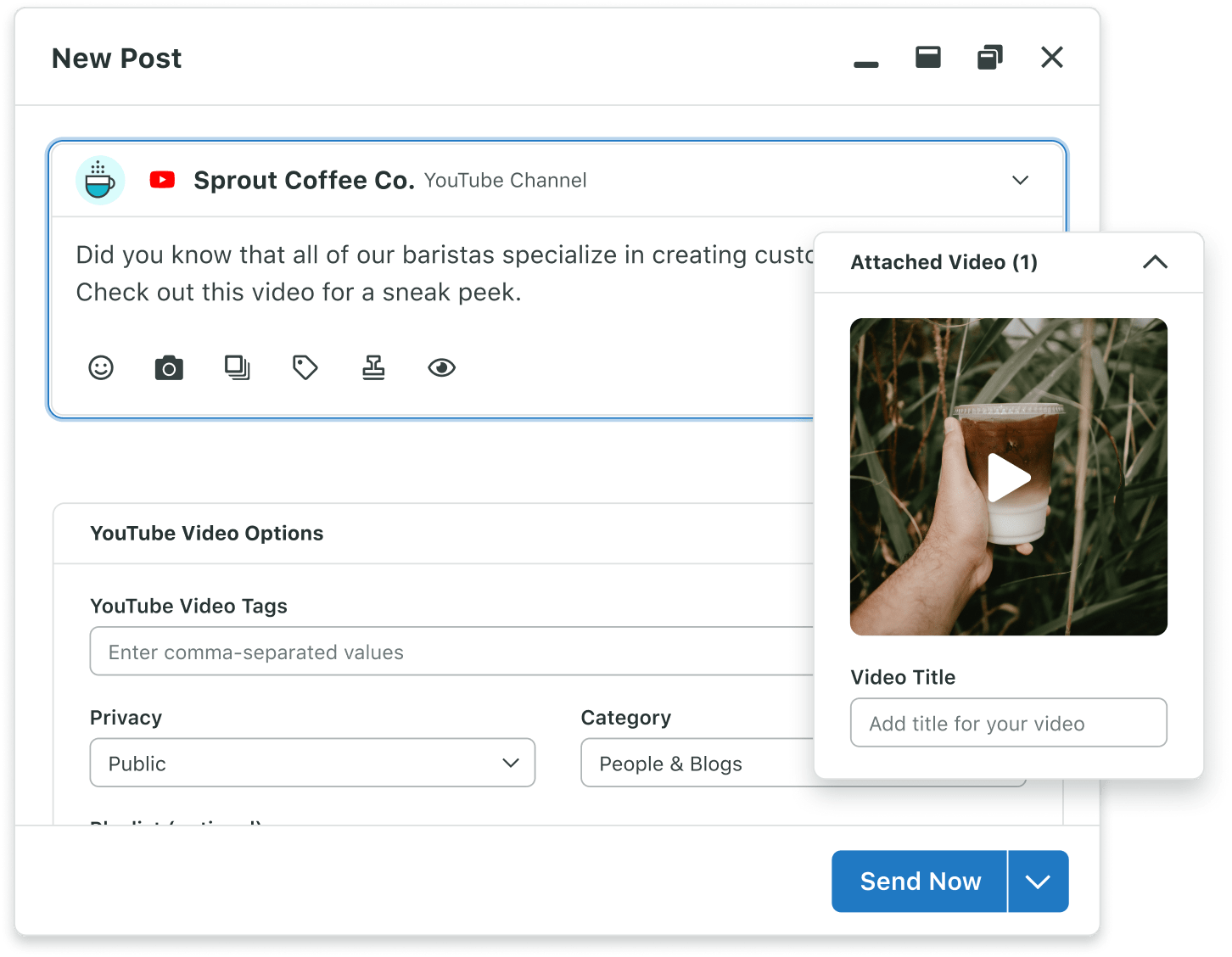
Task: Click the YouTube Video Tags input field
Action: (450, 652)
